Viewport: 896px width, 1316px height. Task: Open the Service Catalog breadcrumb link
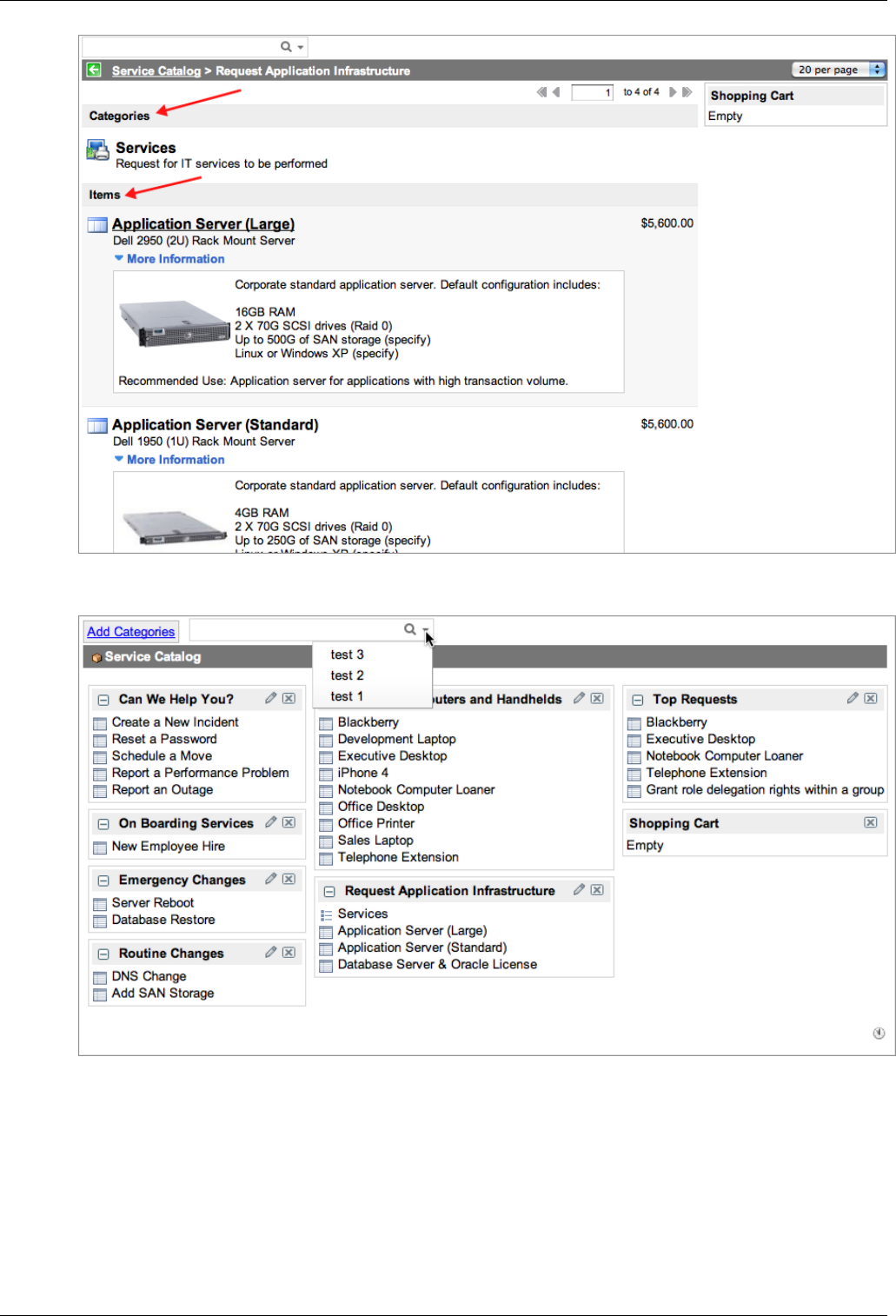pyautogui.click(x=156, y=71)
